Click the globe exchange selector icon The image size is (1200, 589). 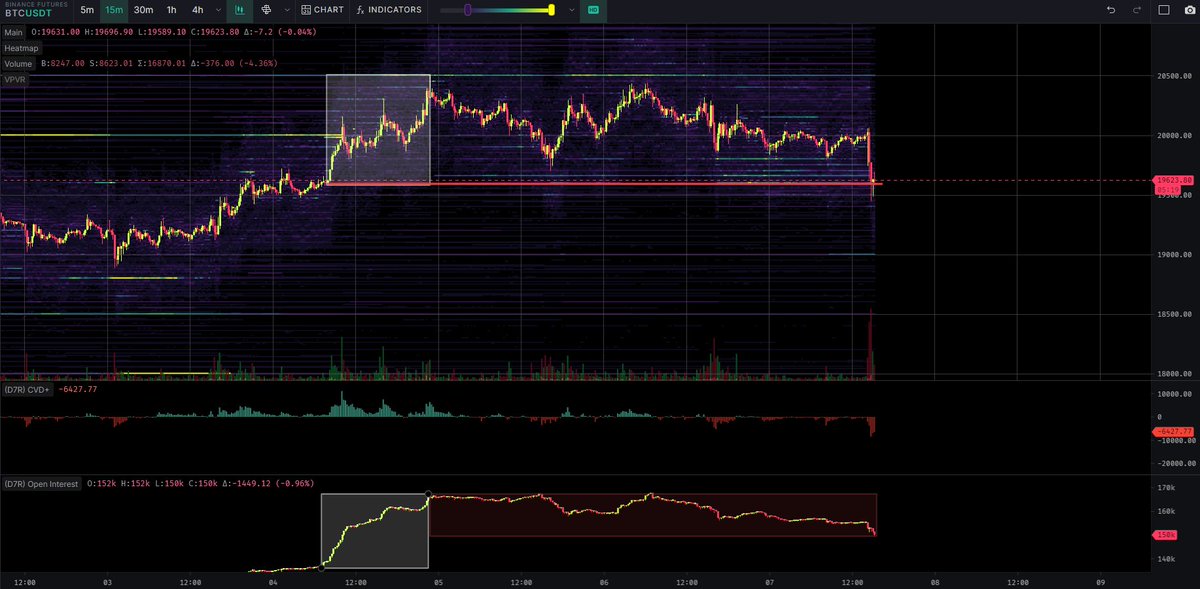tap(265, 10)
